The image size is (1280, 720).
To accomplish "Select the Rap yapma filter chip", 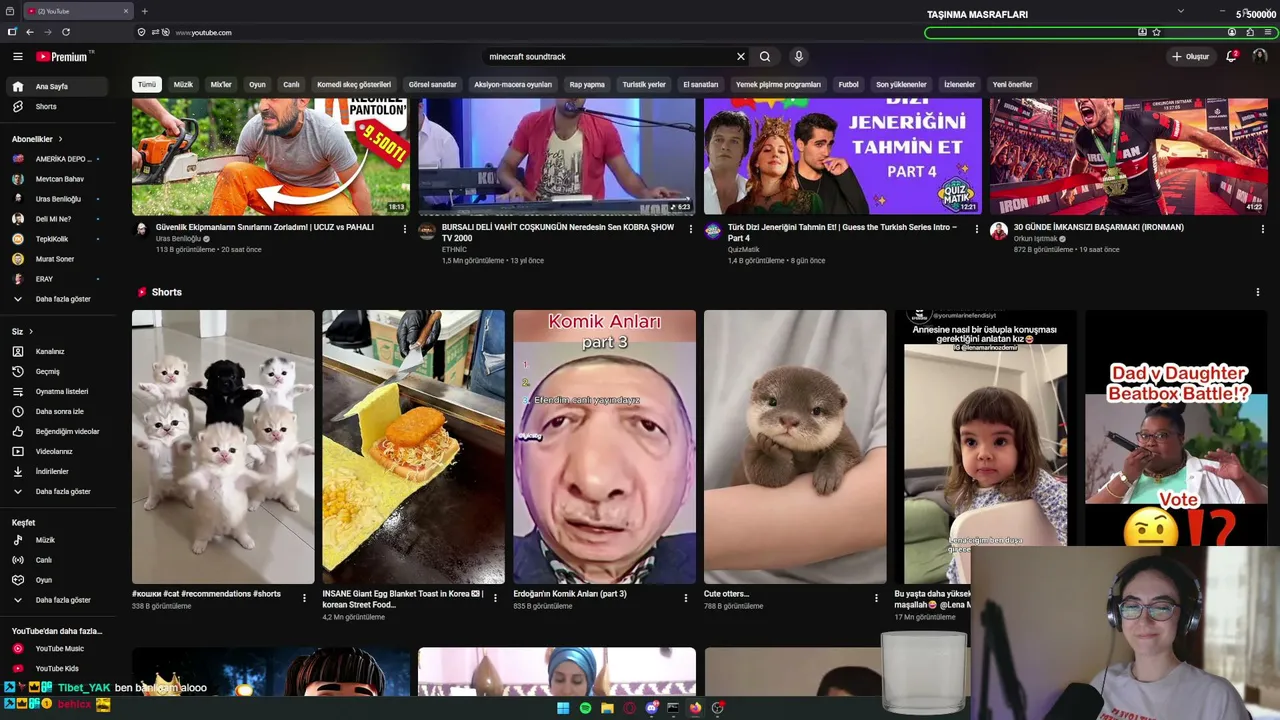I will click(587, 85).
